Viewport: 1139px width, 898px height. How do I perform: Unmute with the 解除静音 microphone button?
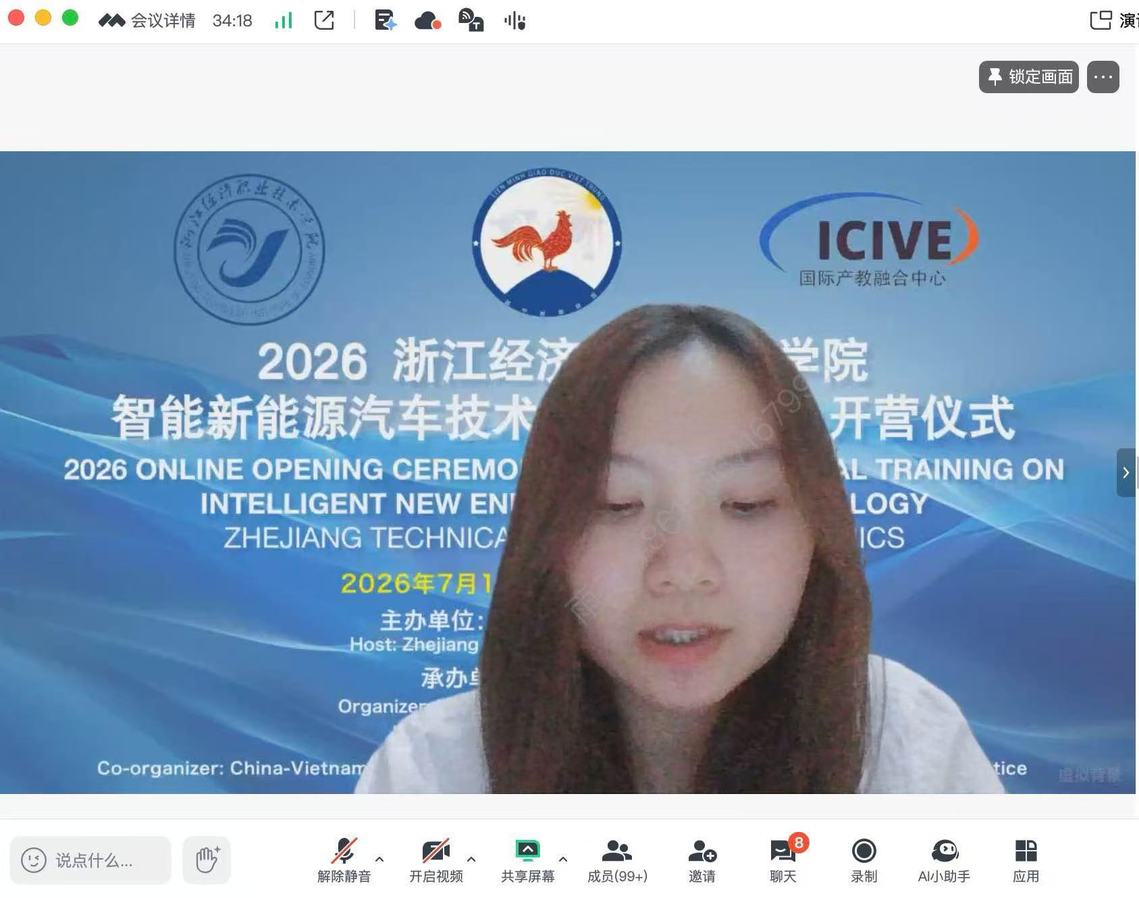click(344, 860)
